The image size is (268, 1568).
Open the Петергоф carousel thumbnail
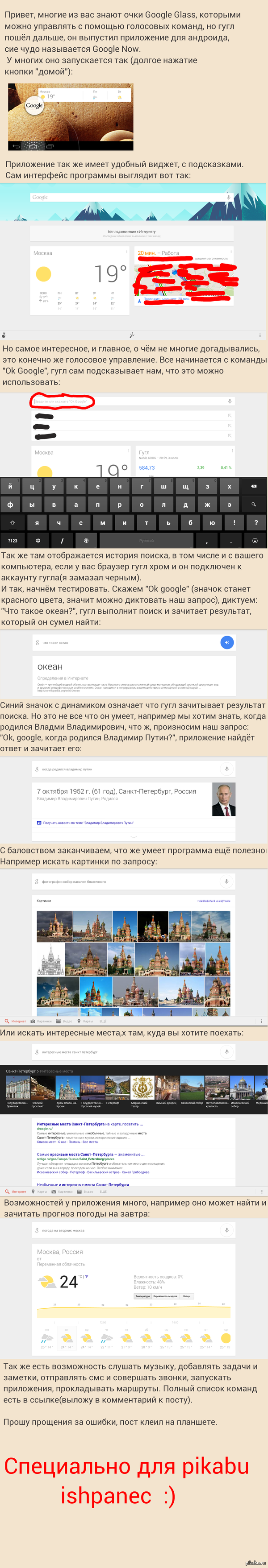click(117, 1088)
